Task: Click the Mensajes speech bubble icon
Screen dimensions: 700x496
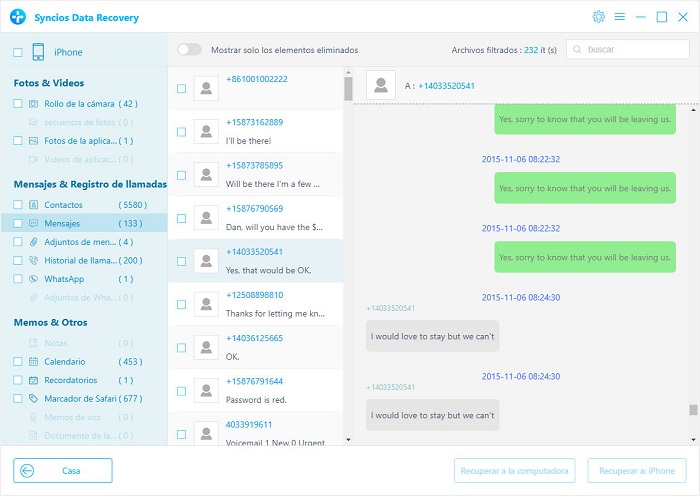Action: [x=33, y=223]
